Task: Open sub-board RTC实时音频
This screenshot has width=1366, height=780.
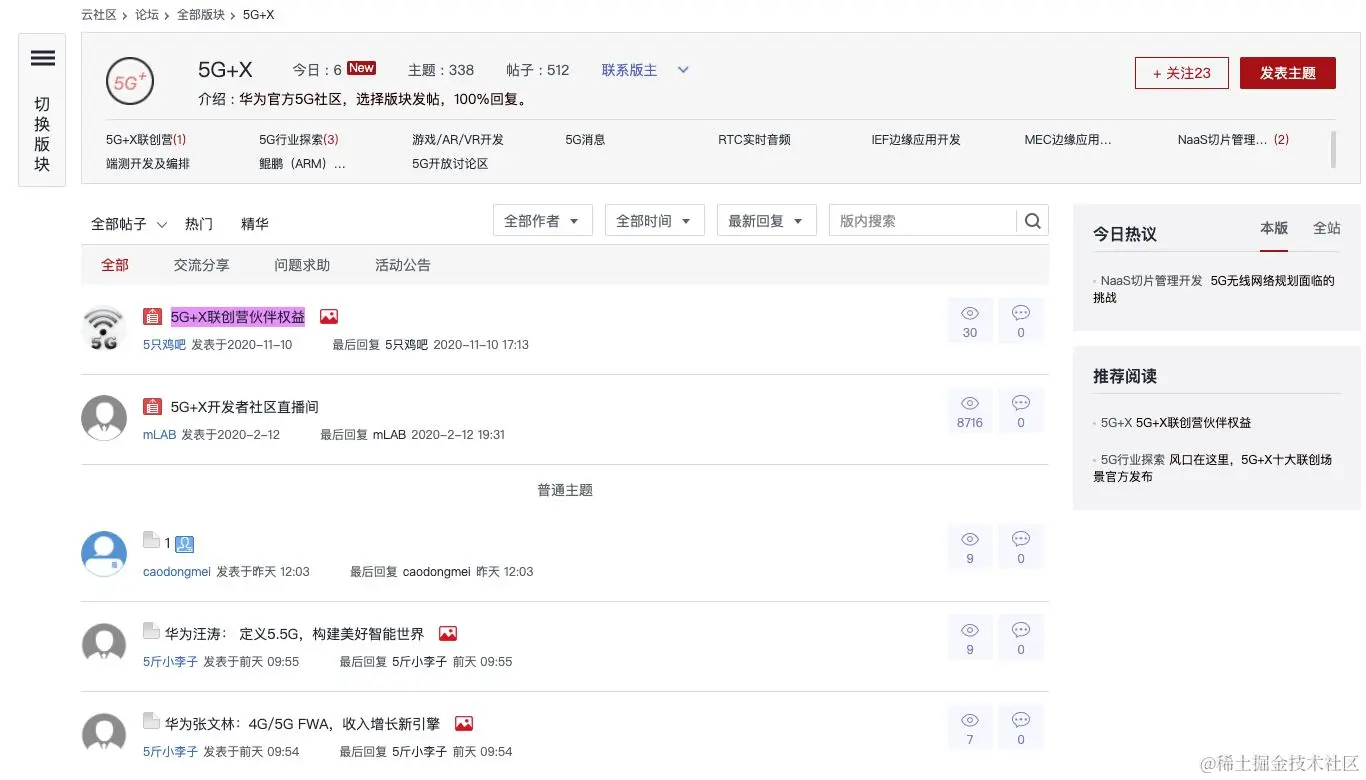Action: pos(754,140)
